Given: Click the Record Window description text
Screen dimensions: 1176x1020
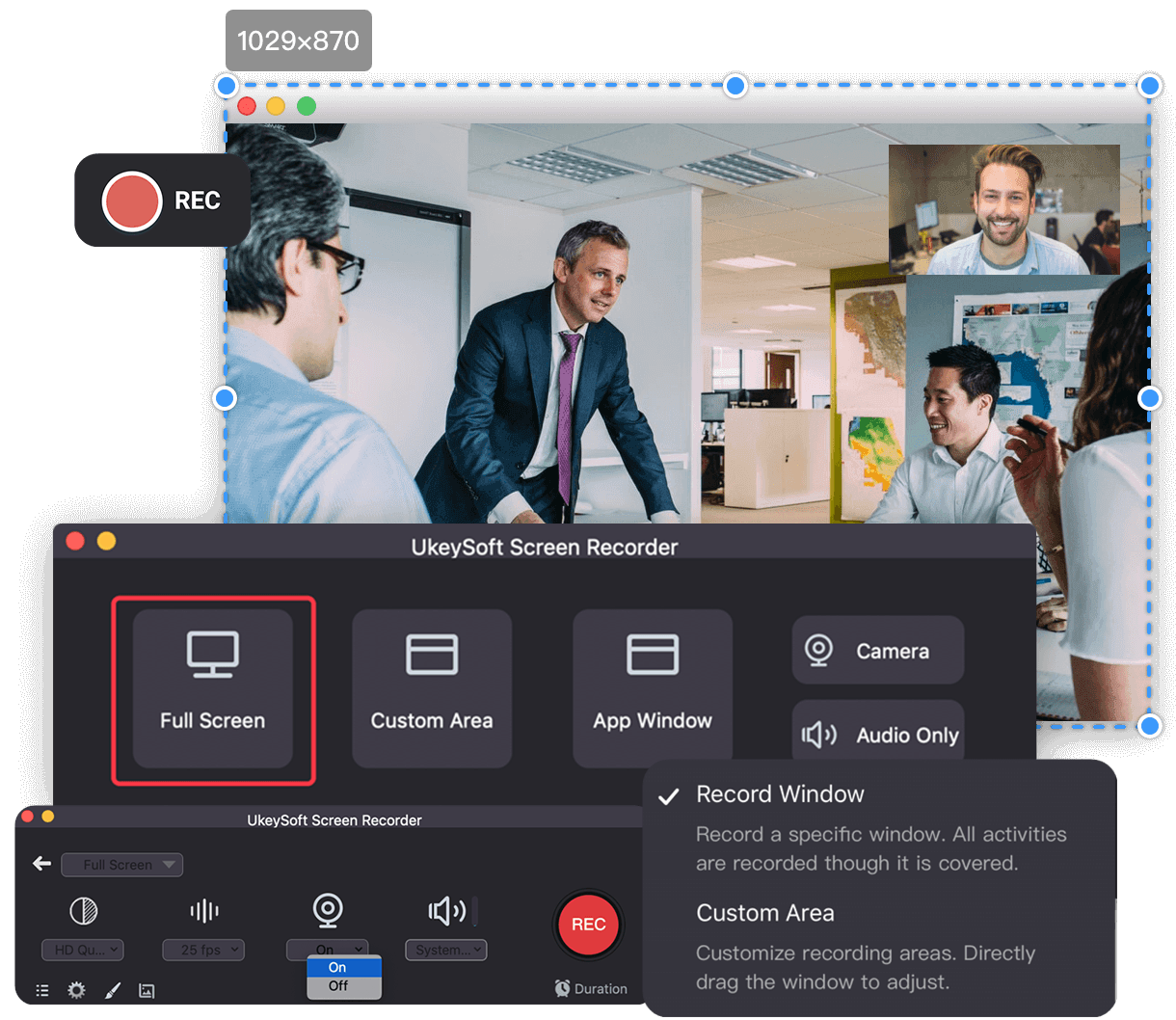Looking at the screenshot, I should pyautogui.click(x=881, y=848).
